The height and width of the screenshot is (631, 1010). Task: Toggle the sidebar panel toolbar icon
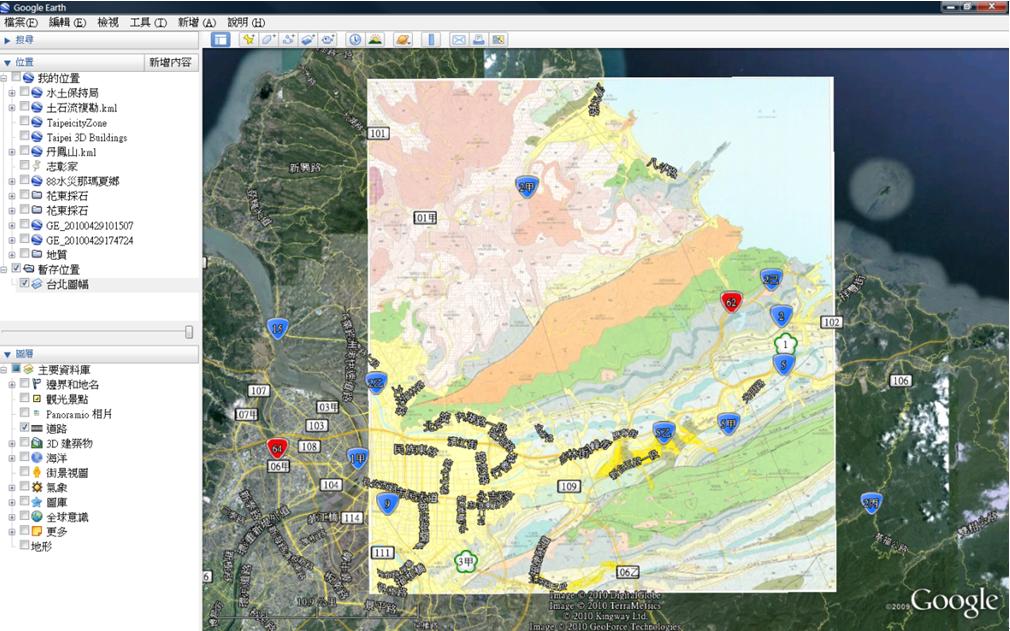tap(220, 39)
